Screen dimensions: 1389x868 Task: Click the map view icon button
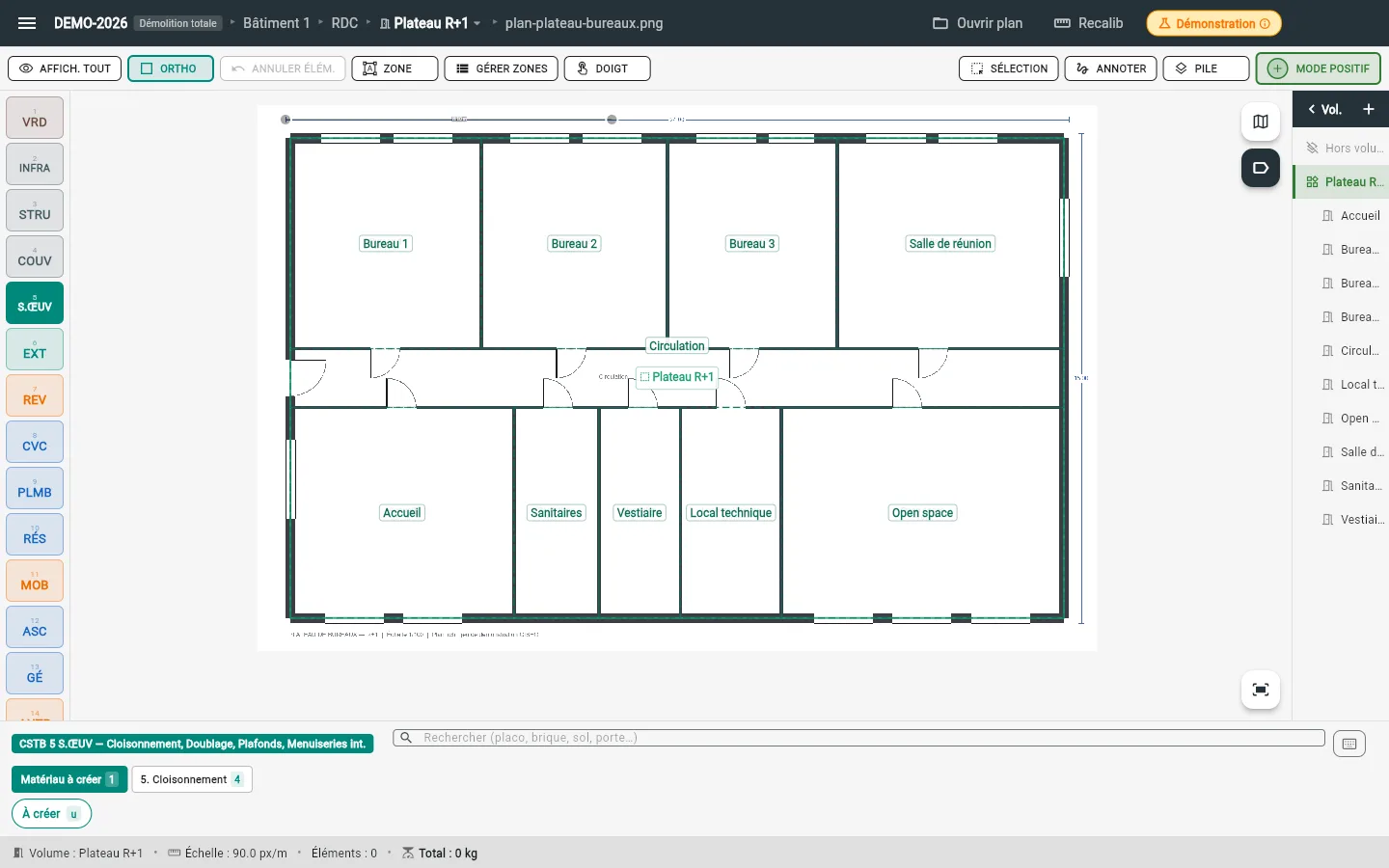click(x=1261, y=122)
